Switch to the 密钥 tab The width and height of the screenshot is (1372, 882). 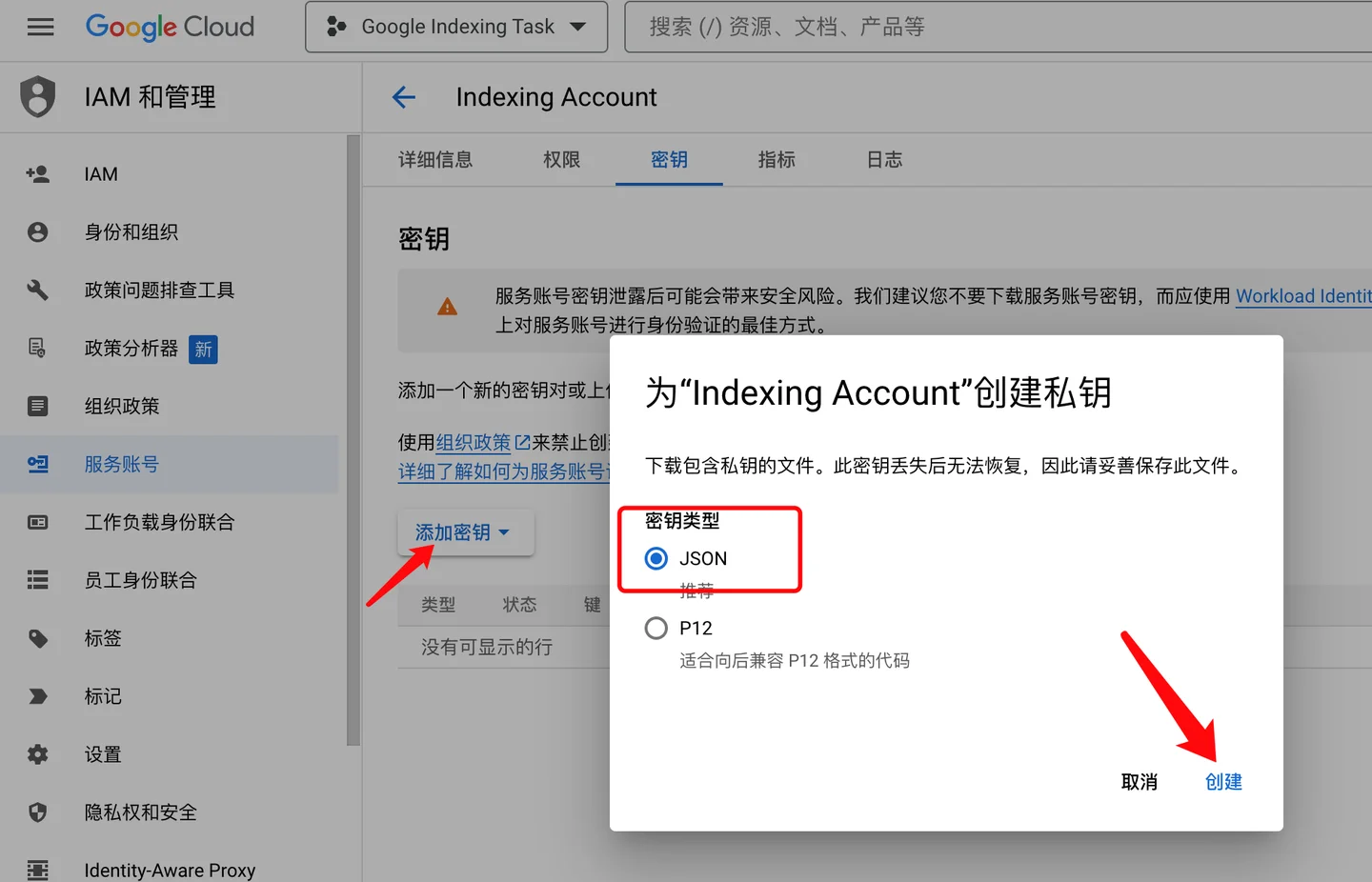669,160
